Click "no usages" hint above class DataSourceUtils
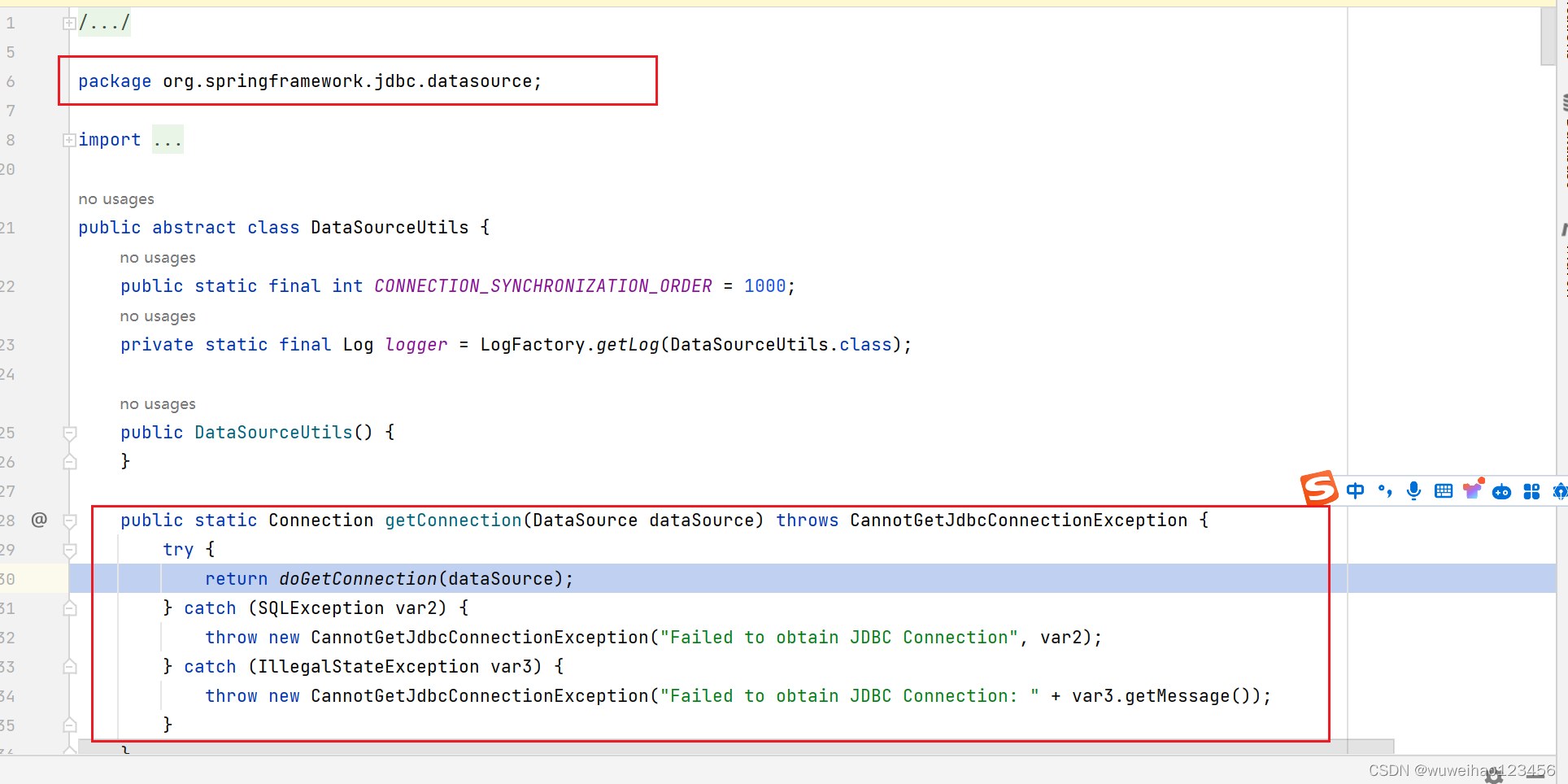 116,199
